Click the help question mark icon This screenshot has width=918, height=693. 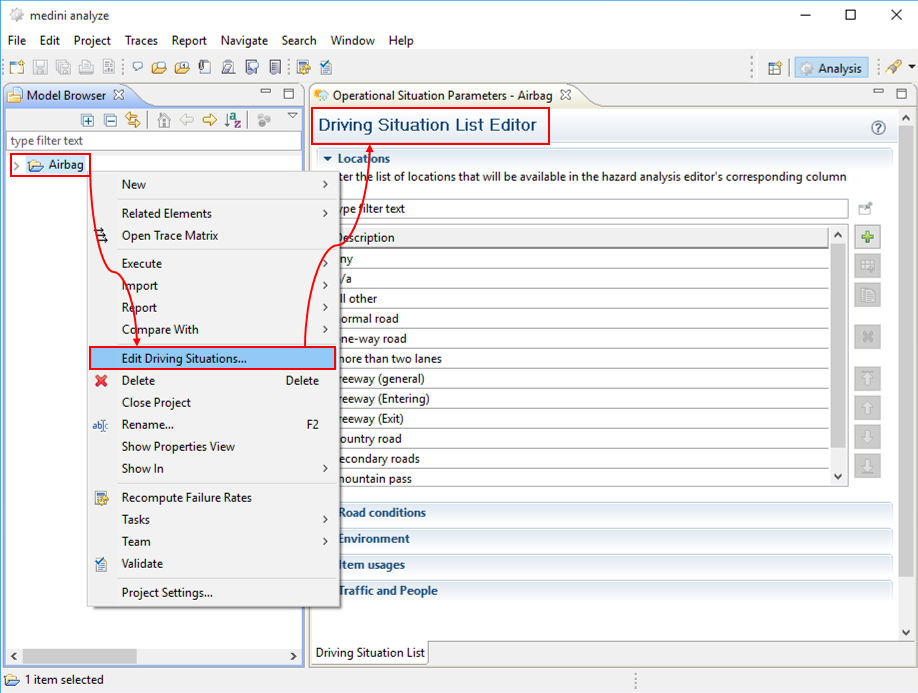878,128
